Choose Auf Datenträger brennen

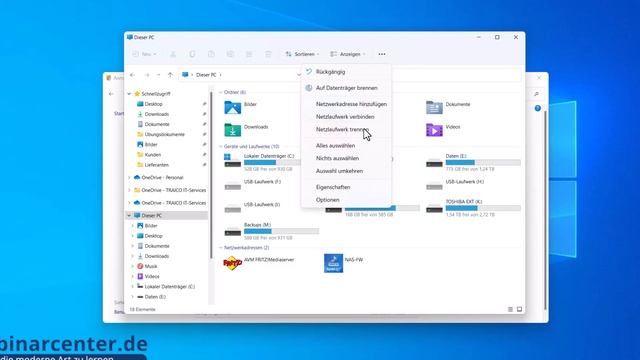(346, 88)
